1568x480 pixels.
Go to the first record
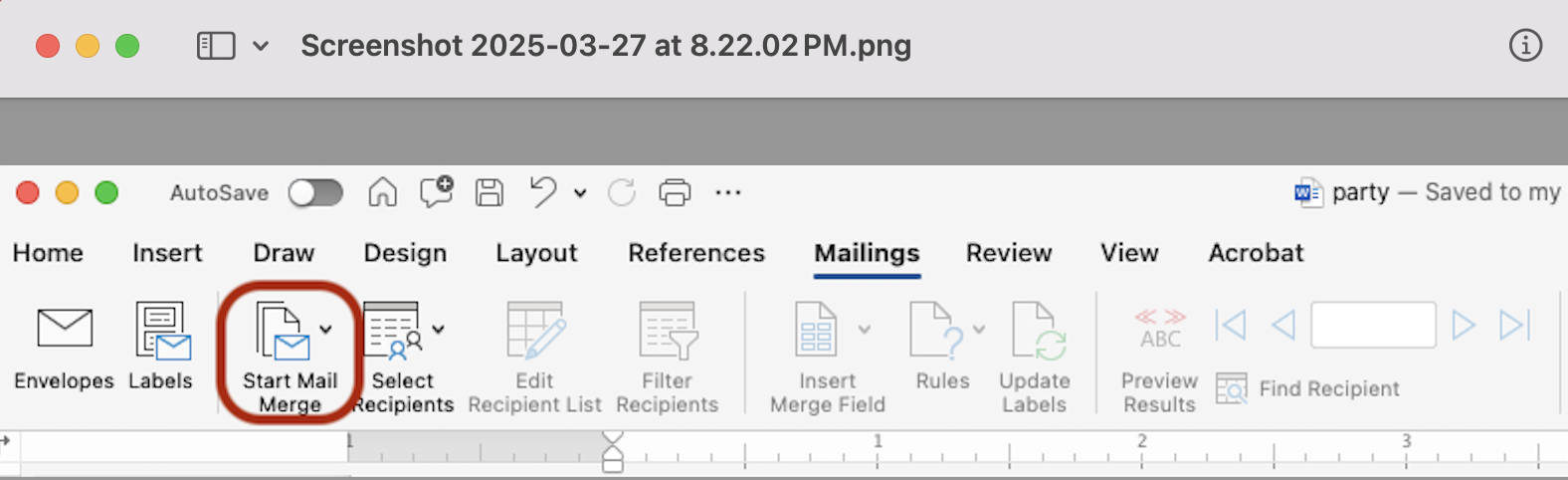point(1231,326)
